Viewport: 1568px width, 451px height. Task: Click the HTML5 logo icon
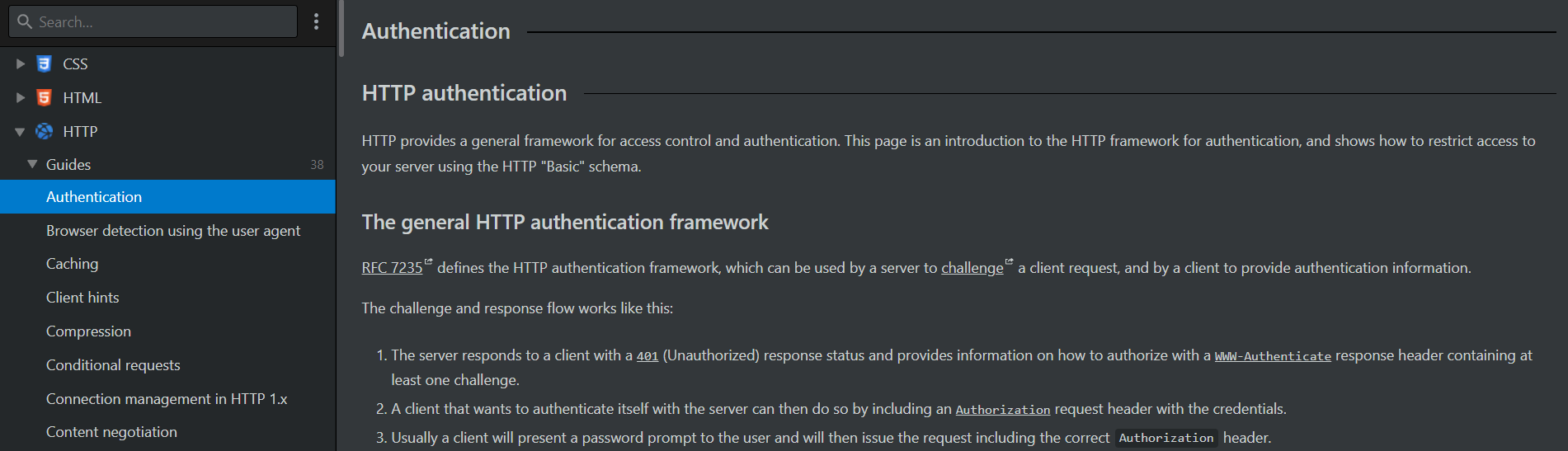(x=45, y=97)
